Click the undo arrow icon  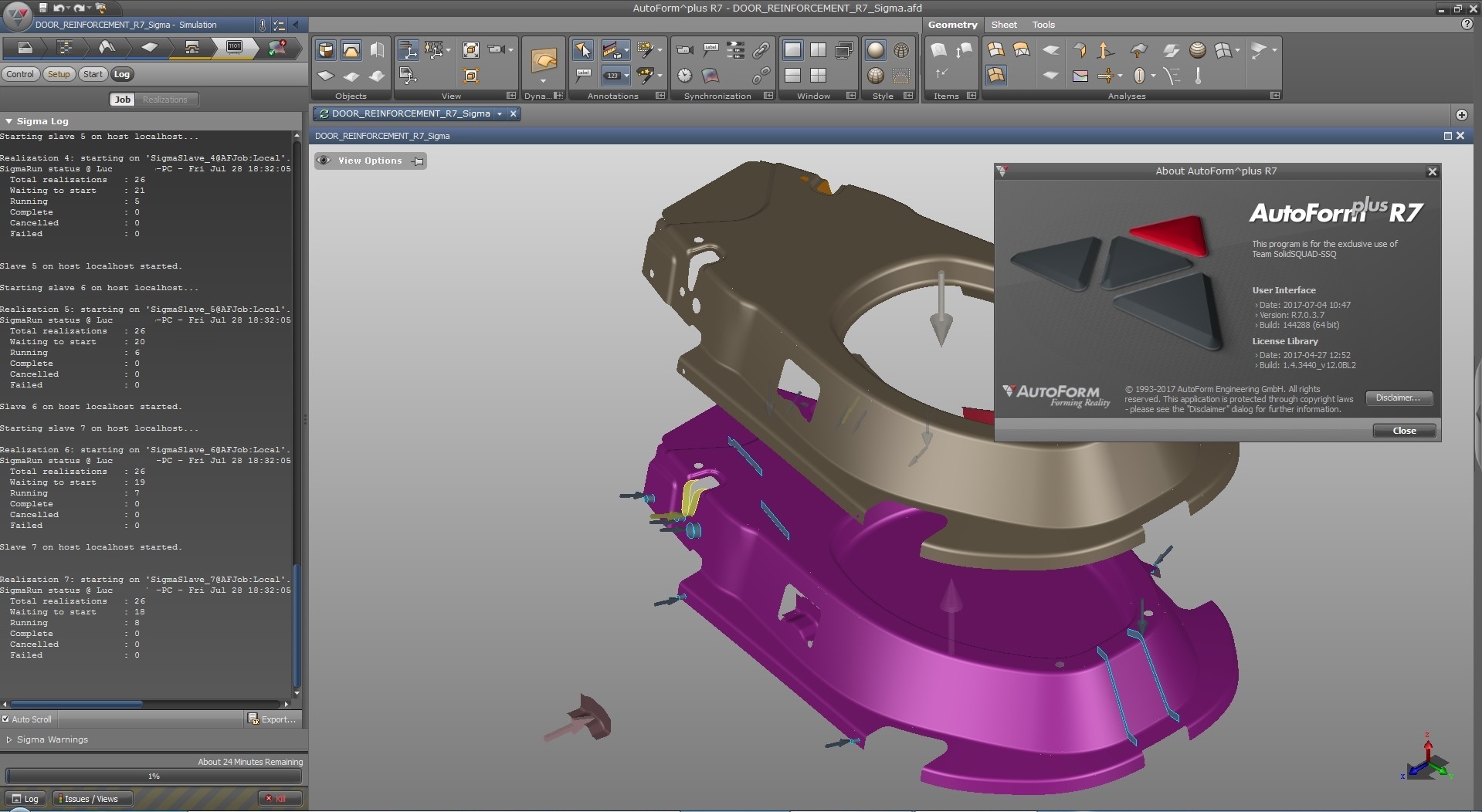point(59,8)
